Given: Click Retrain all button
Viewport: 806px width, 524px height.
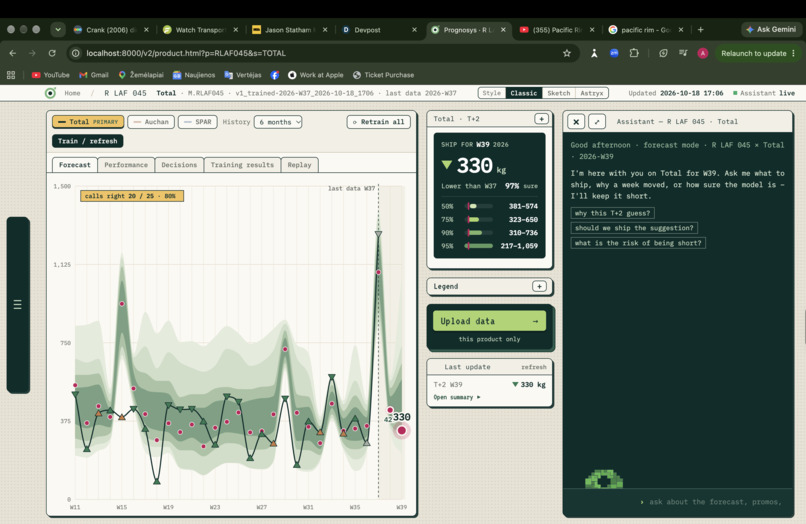Looking at the screenshot, I should point(379,122).
